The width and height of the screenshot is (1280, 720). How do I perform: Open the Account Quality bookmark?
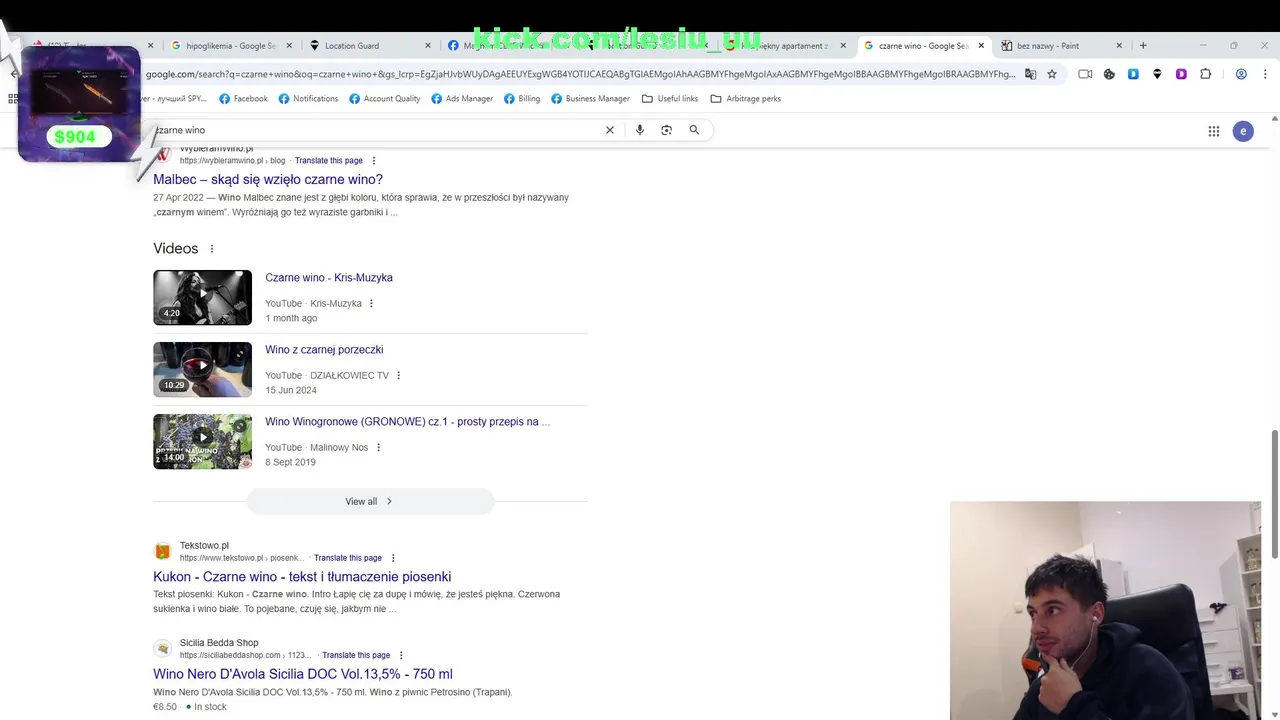click(x=384, y=98)
